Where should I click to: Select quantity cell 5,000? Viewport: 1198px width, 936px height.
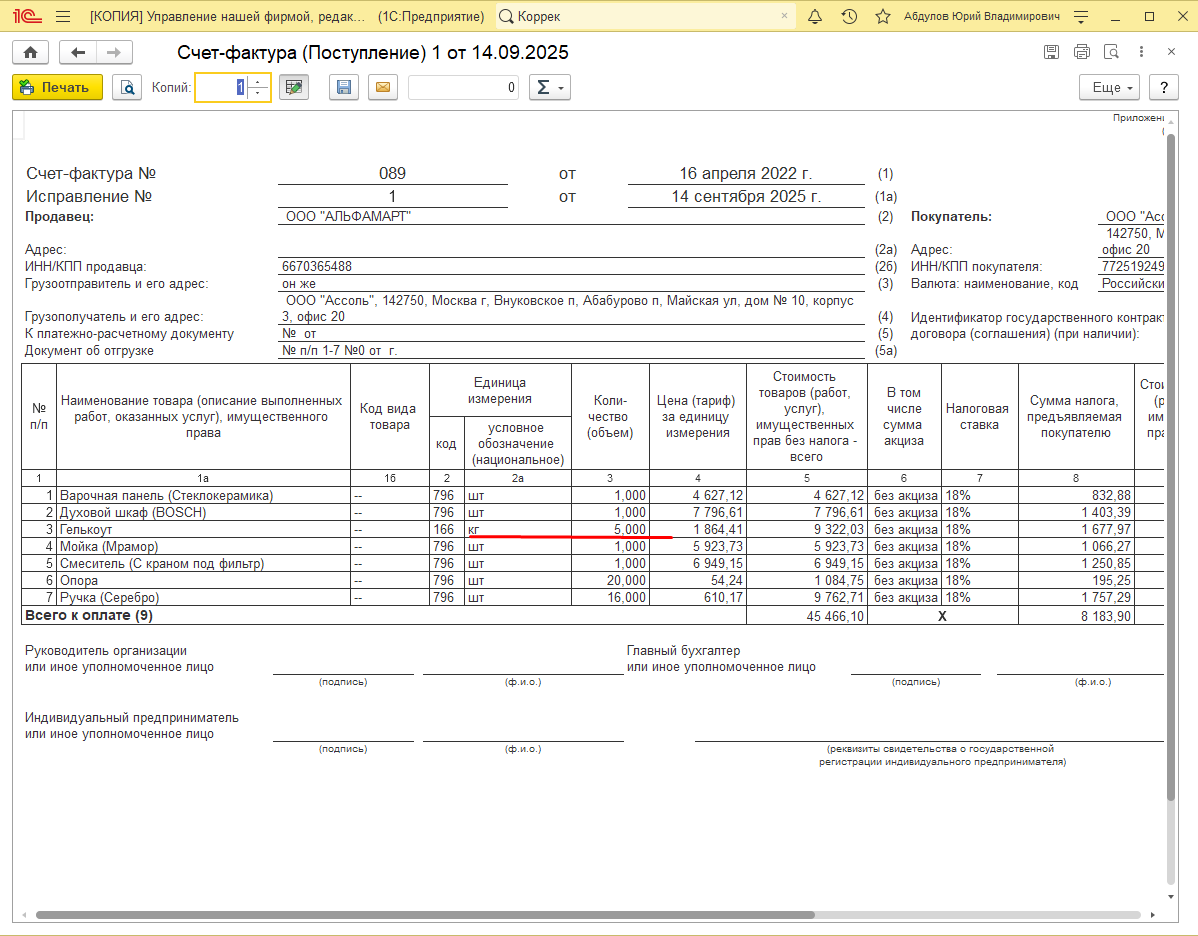point(610,529)
